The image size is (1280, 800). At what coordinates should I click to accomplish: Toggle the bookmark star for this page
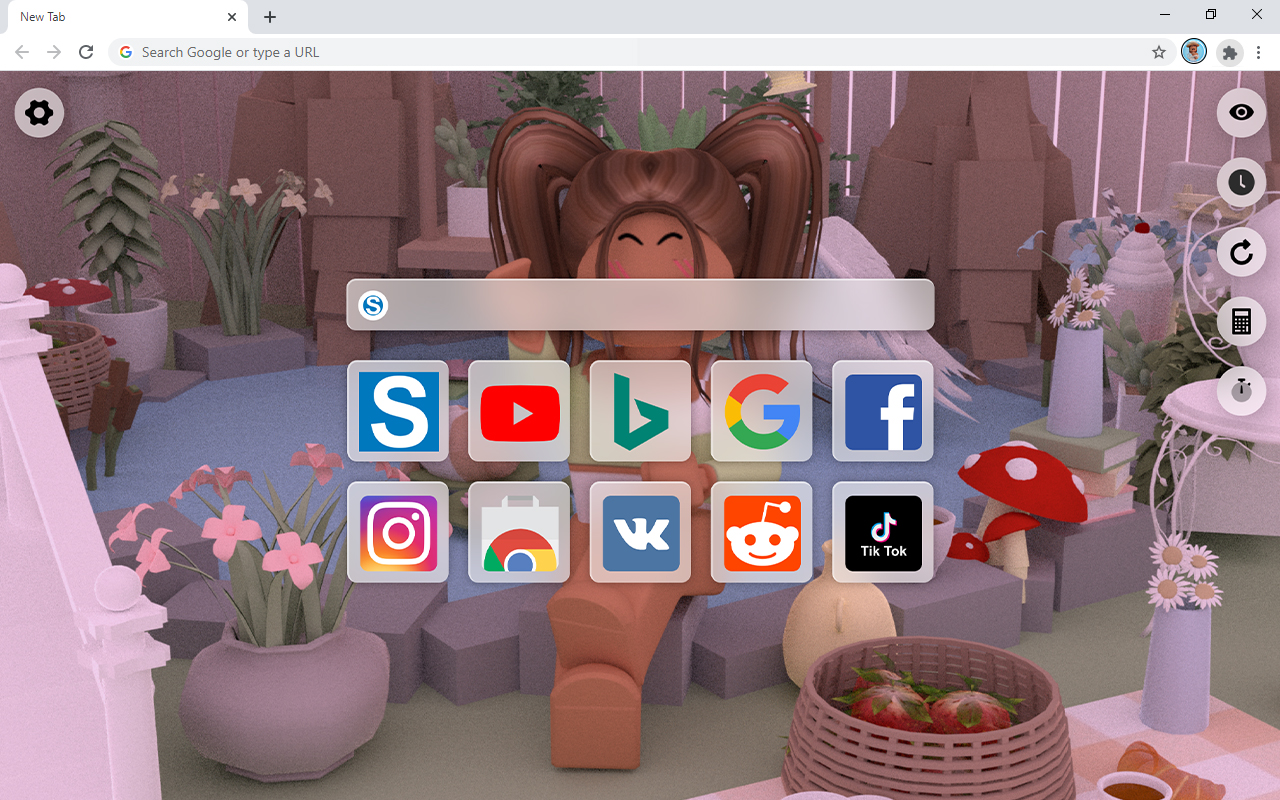[x=1158, y=52]
